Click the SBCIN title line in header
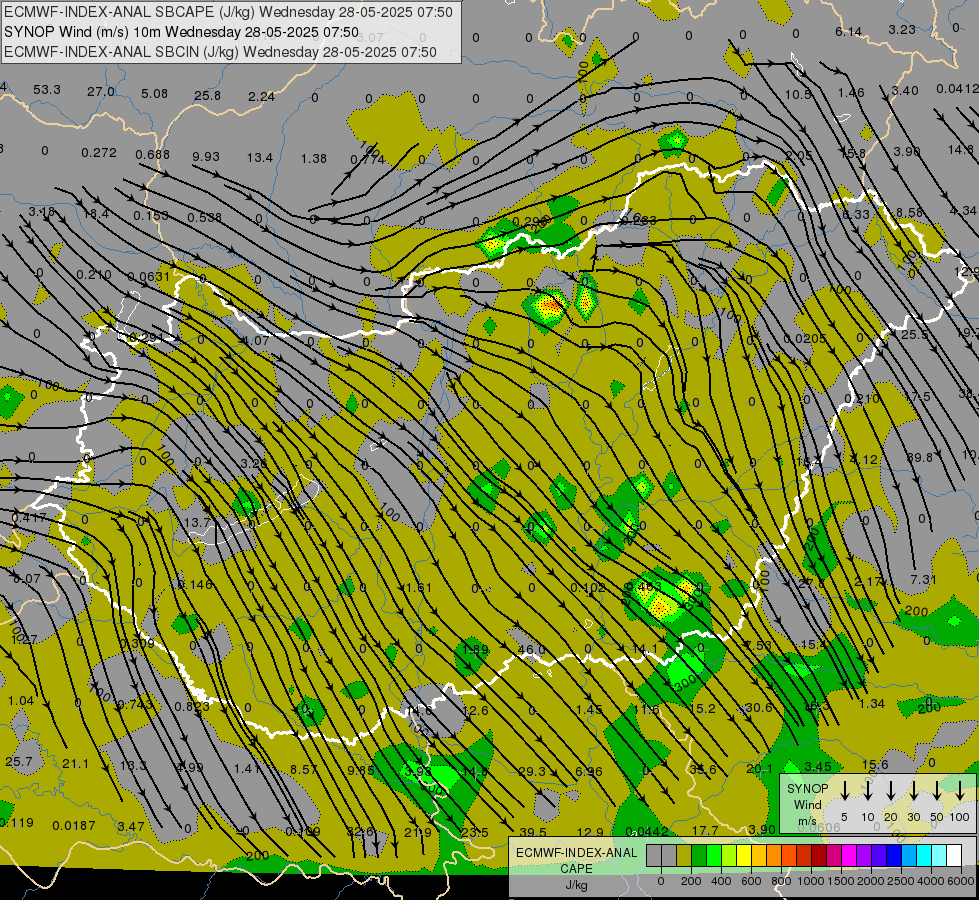 coord(220,52)
